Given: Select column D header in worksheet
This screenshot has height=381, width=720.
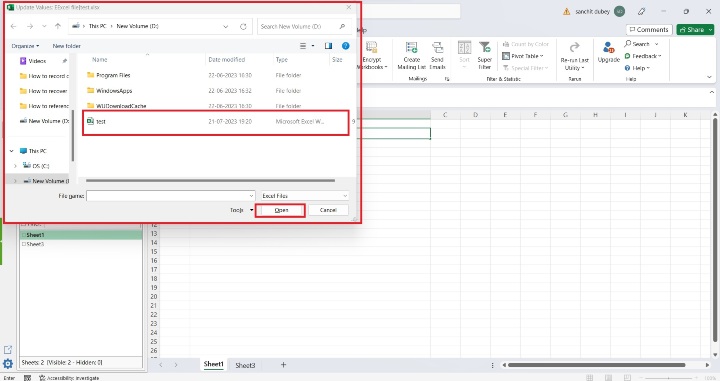Looking at the screenshot, I should pyautogui.click(x=475, y=115).
